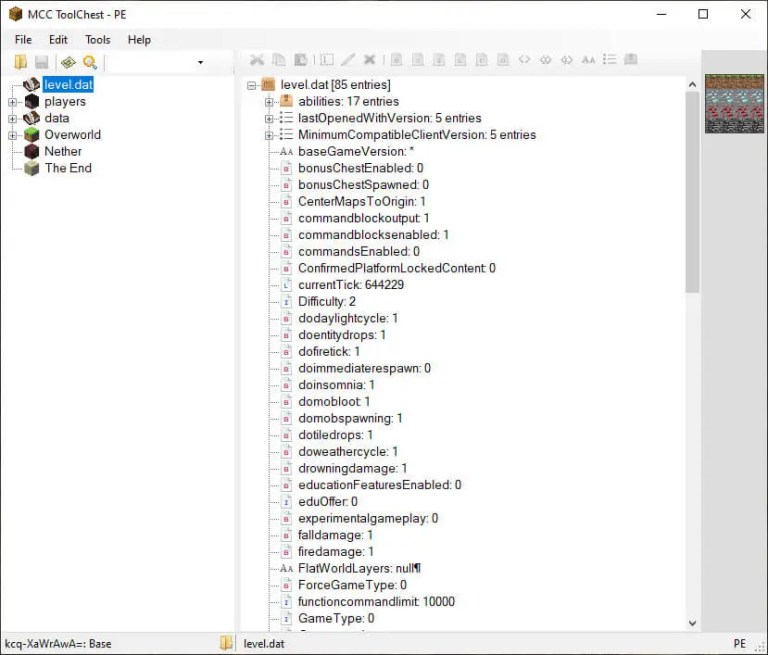The height and width of the screenshot is (655, 768).
Task: Click the Cut scissors toolbar icon
Action: (257, 60)
